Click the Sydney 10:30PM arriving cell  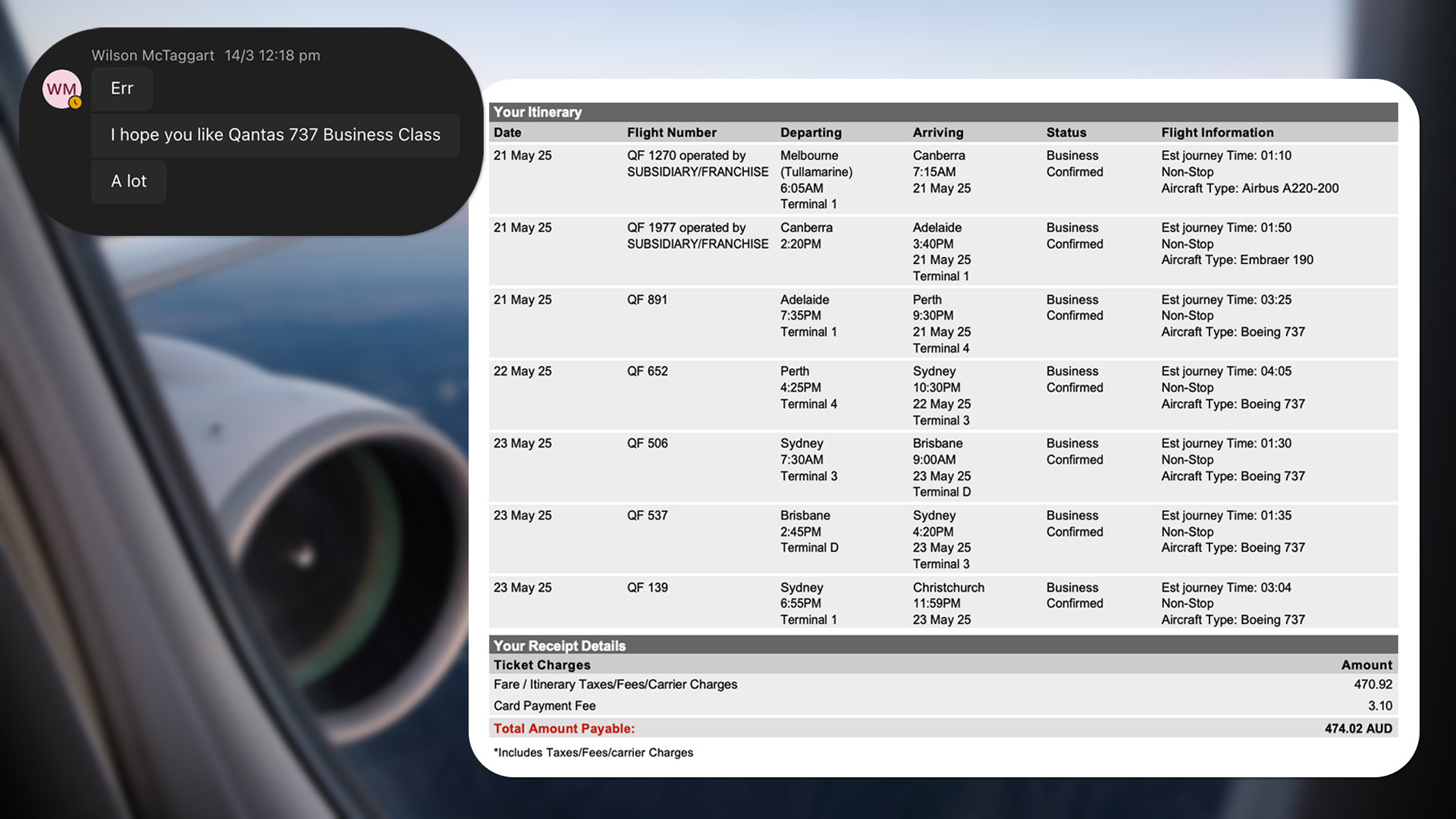pos(941,396)
